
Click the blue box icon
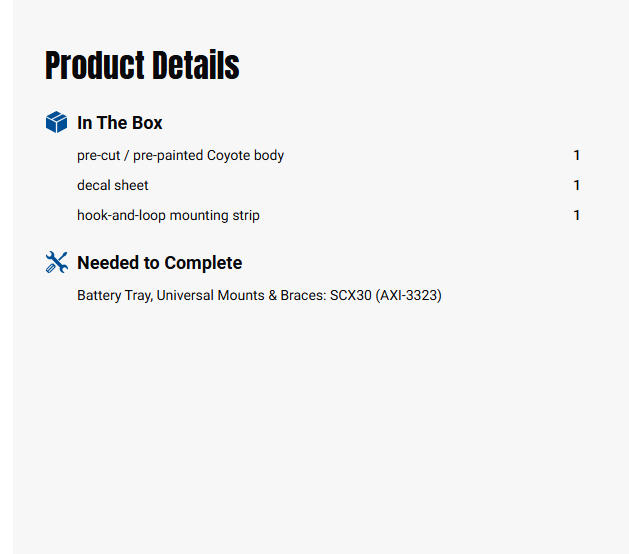tap(57, 122)
